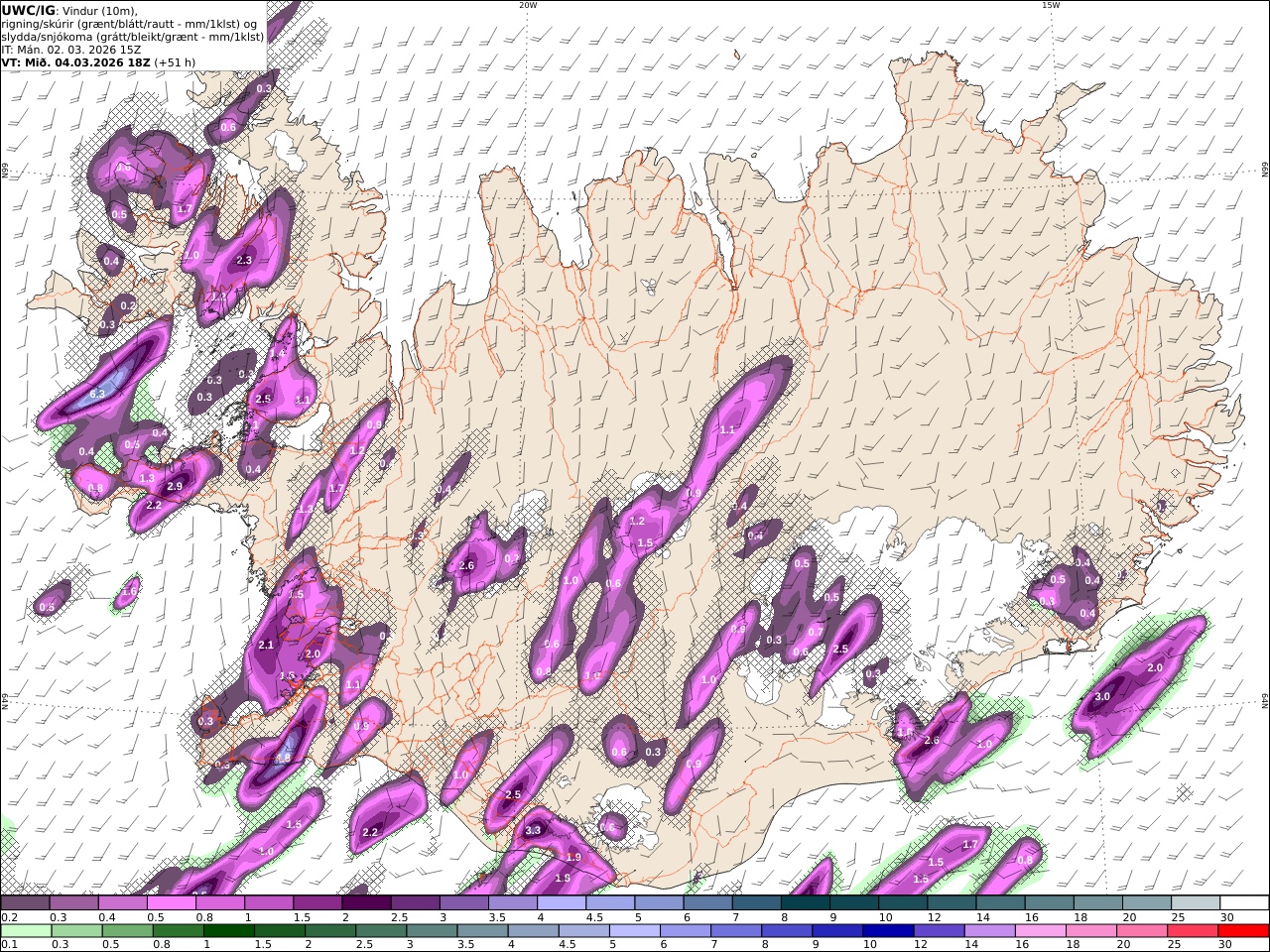Click the '15W' longitude label
Viewport: 1270px width, 952px height.
1051,5
